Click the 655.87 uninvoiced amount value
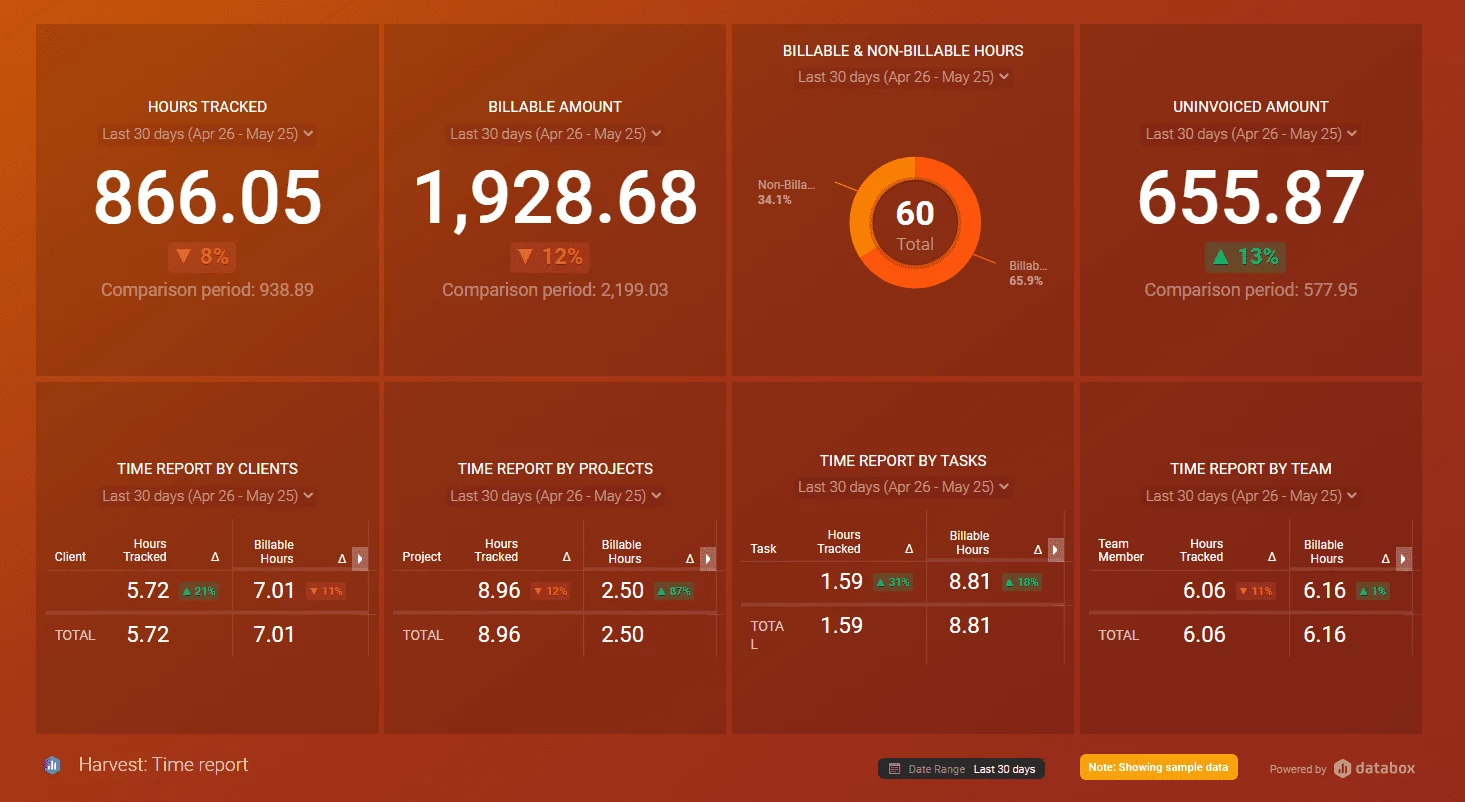 coord(1251,197)
